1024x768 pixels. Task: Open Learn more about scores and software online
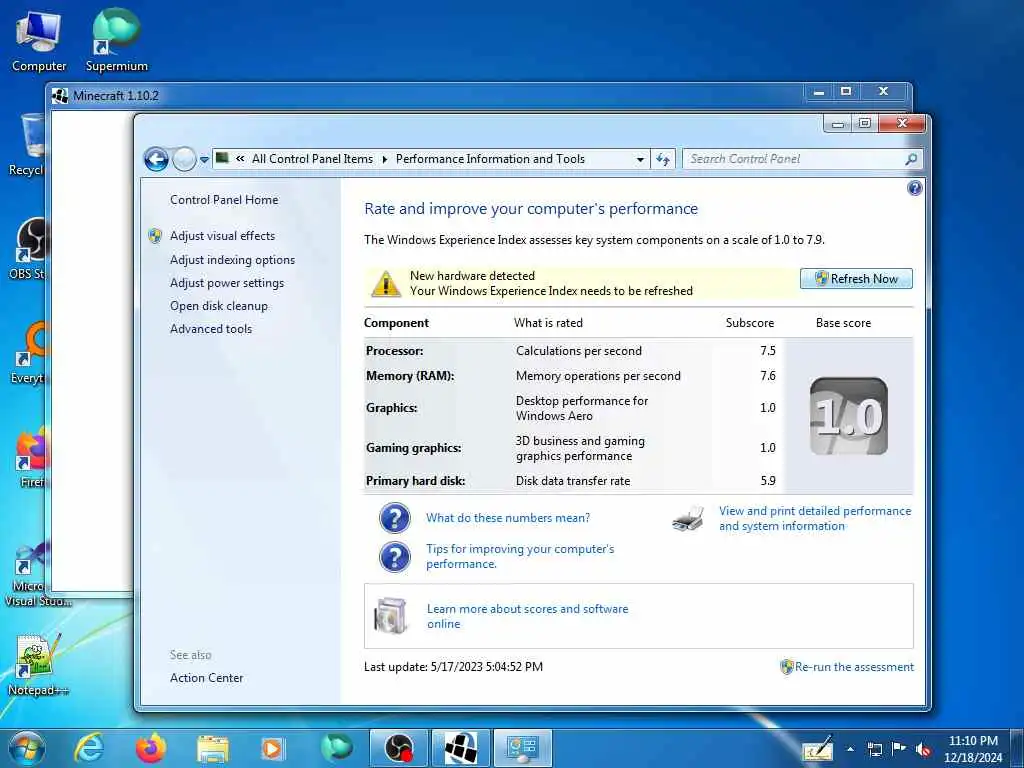[x=528, y=616]
